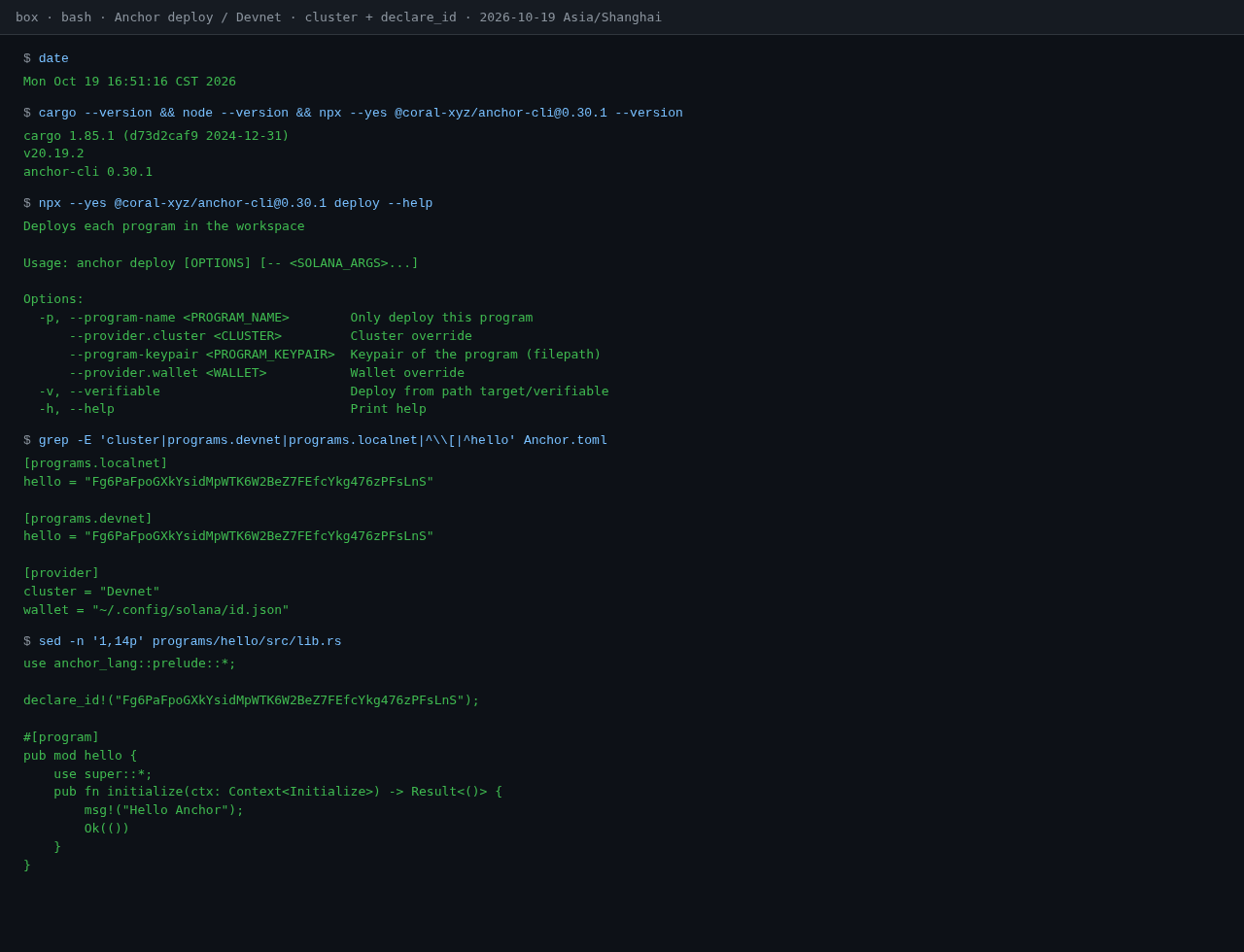Click the hello entry under programs.localnet
This screenshot has width=1244, height=952.
point(228,482)
